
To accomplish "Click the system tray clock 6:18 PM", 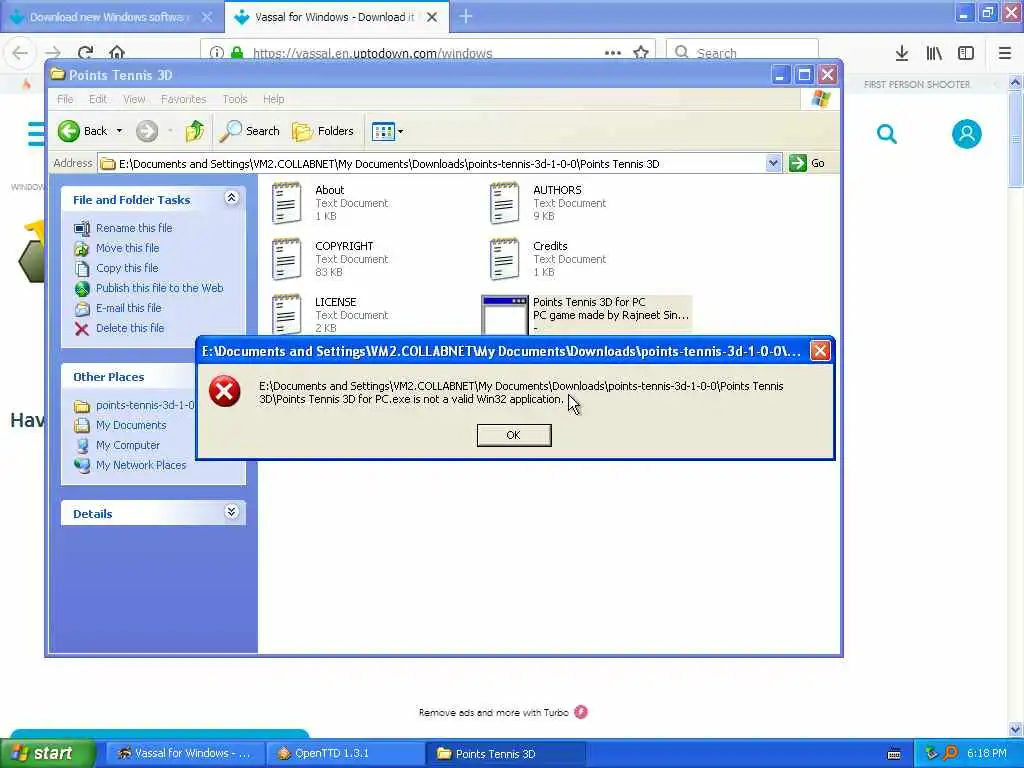I will (x=987, y=754).
